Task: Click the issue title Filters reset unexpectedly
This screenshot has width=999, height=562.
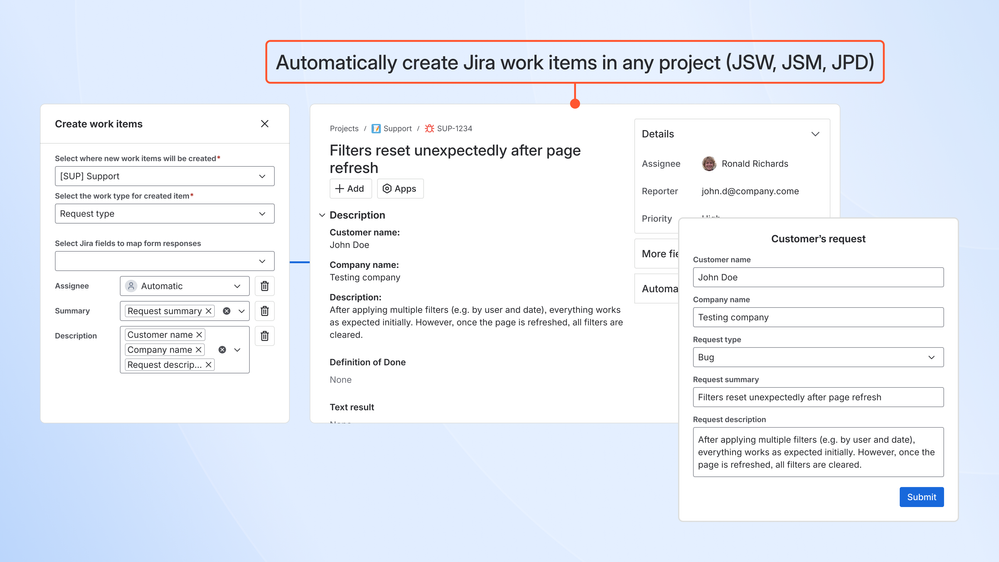Action: (x=455, y=159)
